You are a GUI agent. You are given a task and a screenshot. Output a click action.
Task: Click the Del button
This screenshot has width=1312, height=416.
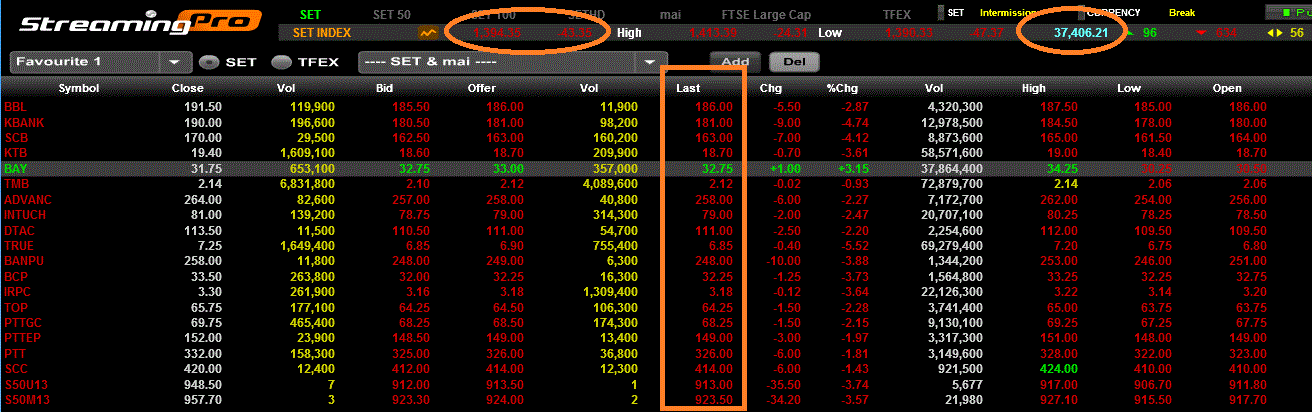tap(794, 61)
